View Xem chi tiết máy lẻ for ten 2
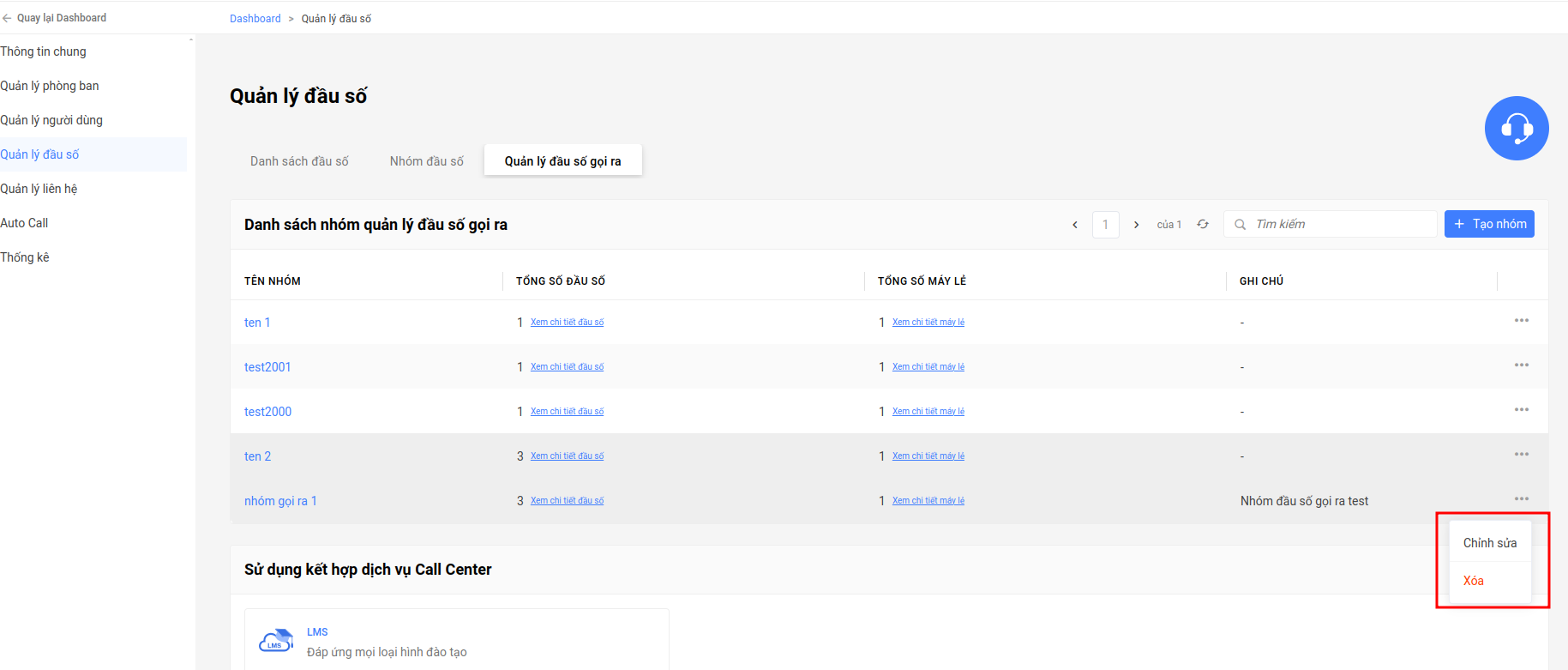This screenshot has height=670, width=1568. [928, 456]
